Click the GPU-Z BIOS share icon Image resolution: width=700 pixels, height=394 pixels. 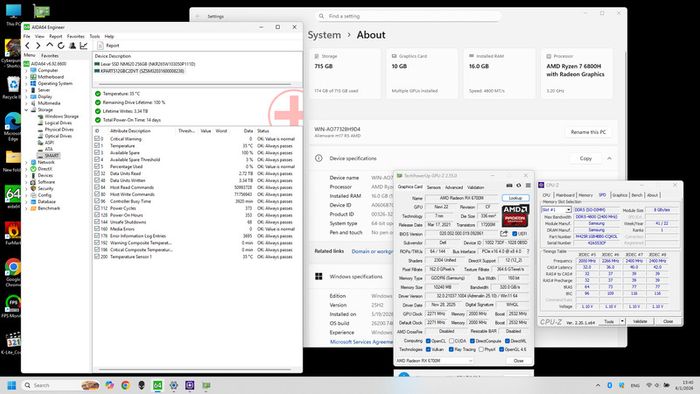click(x=504, y=233)
